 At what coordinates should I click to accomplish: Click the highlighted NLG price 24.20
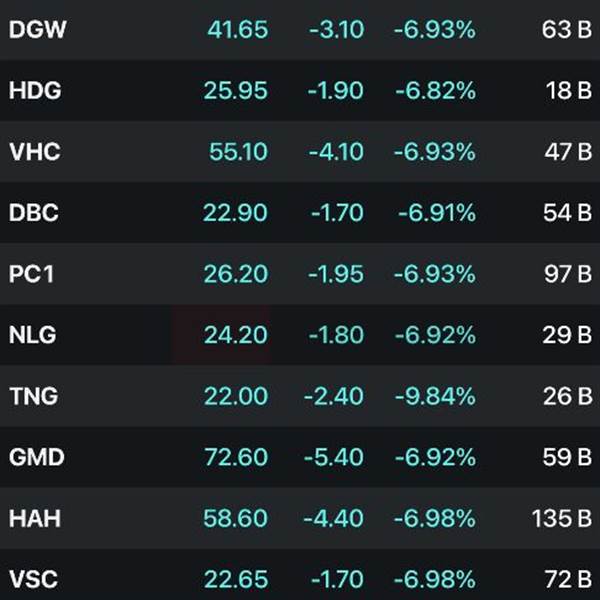pyautogui.click(x=236, y=335)
